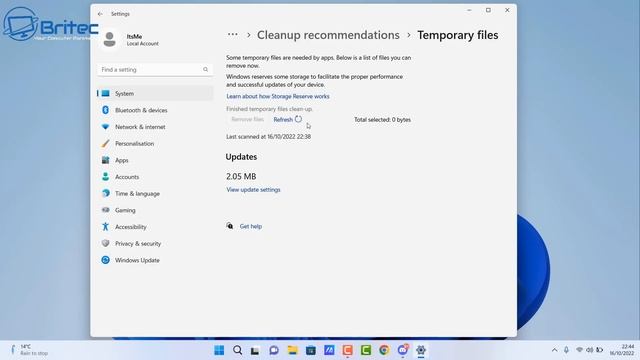
Task: Click the Refresh button
Action: tap(287, 119)
